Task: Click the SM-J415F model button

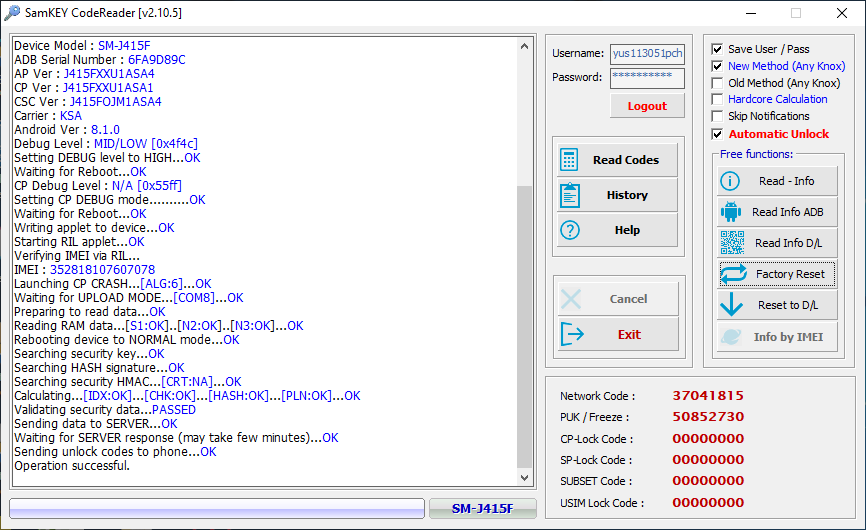Action: [483, 508]
